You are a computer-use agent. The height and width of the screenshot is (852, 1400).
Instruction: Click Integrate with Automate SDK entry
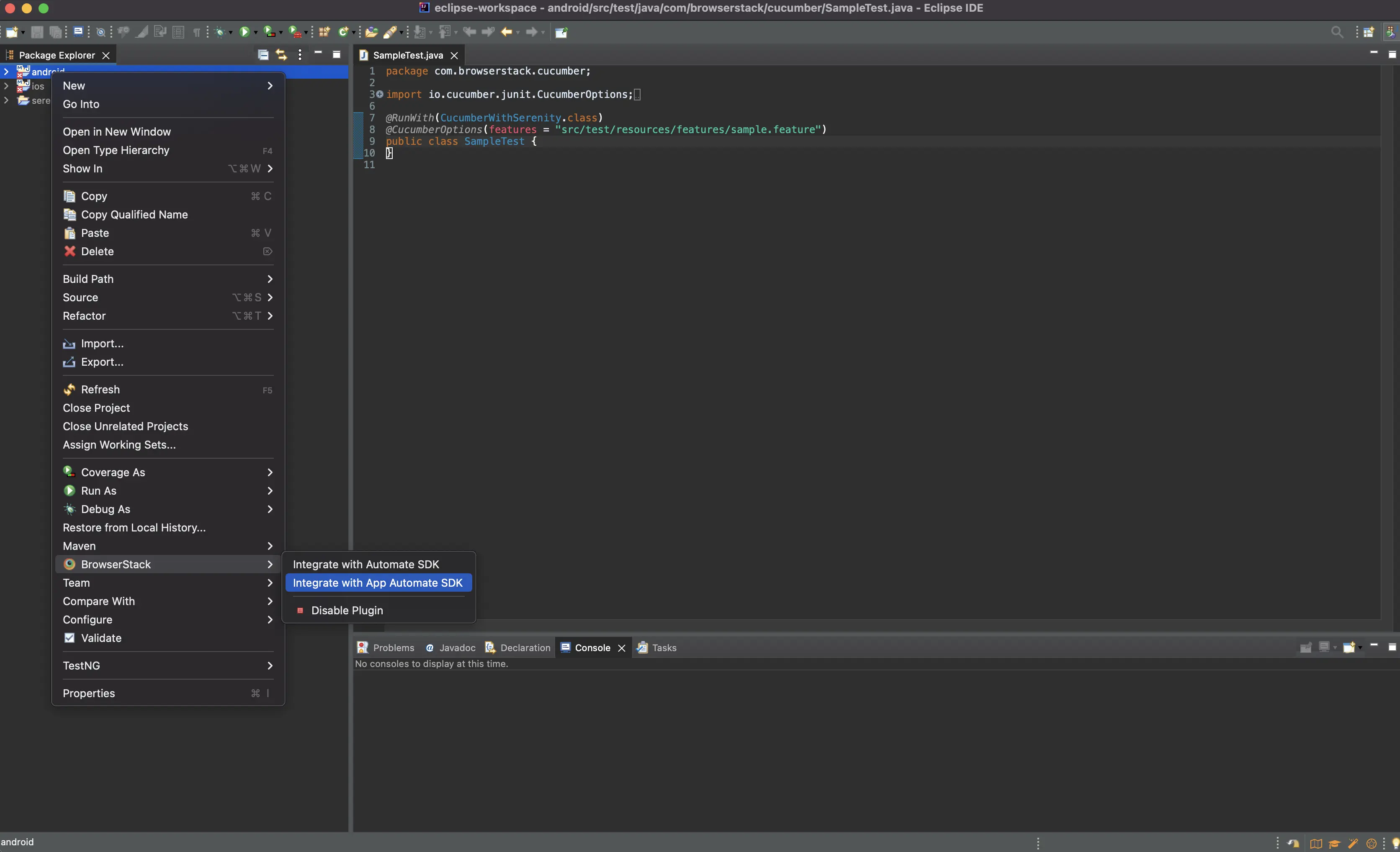pyautogui.click(x=366, y=564)
